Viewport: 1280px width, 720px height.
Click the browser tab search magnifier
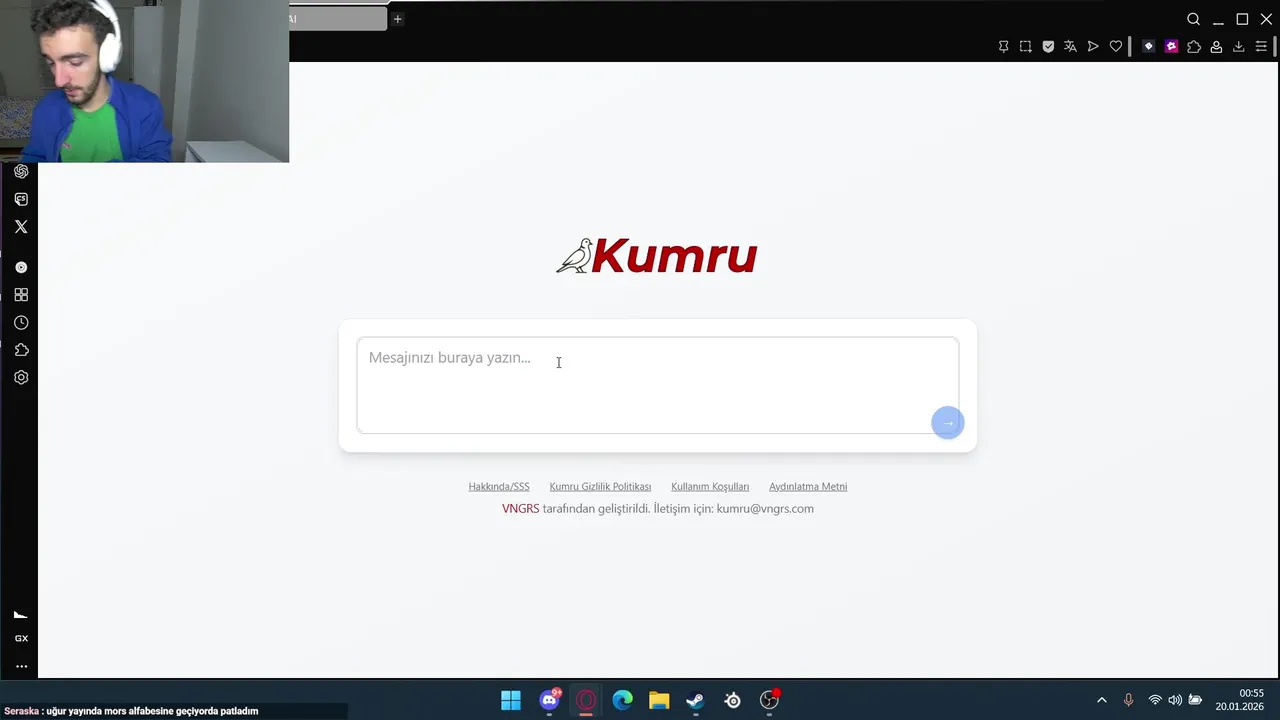tap(1193, 19)
